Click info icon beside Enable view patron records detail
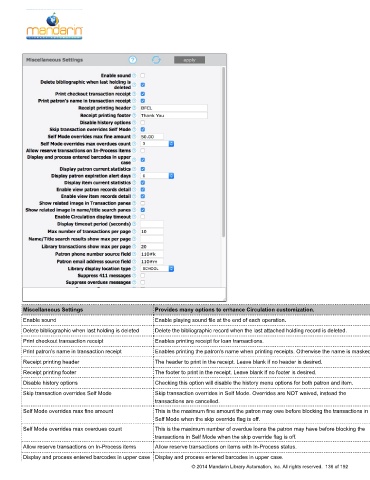Viewport: 370px width, 480px height. click(134, 190)
